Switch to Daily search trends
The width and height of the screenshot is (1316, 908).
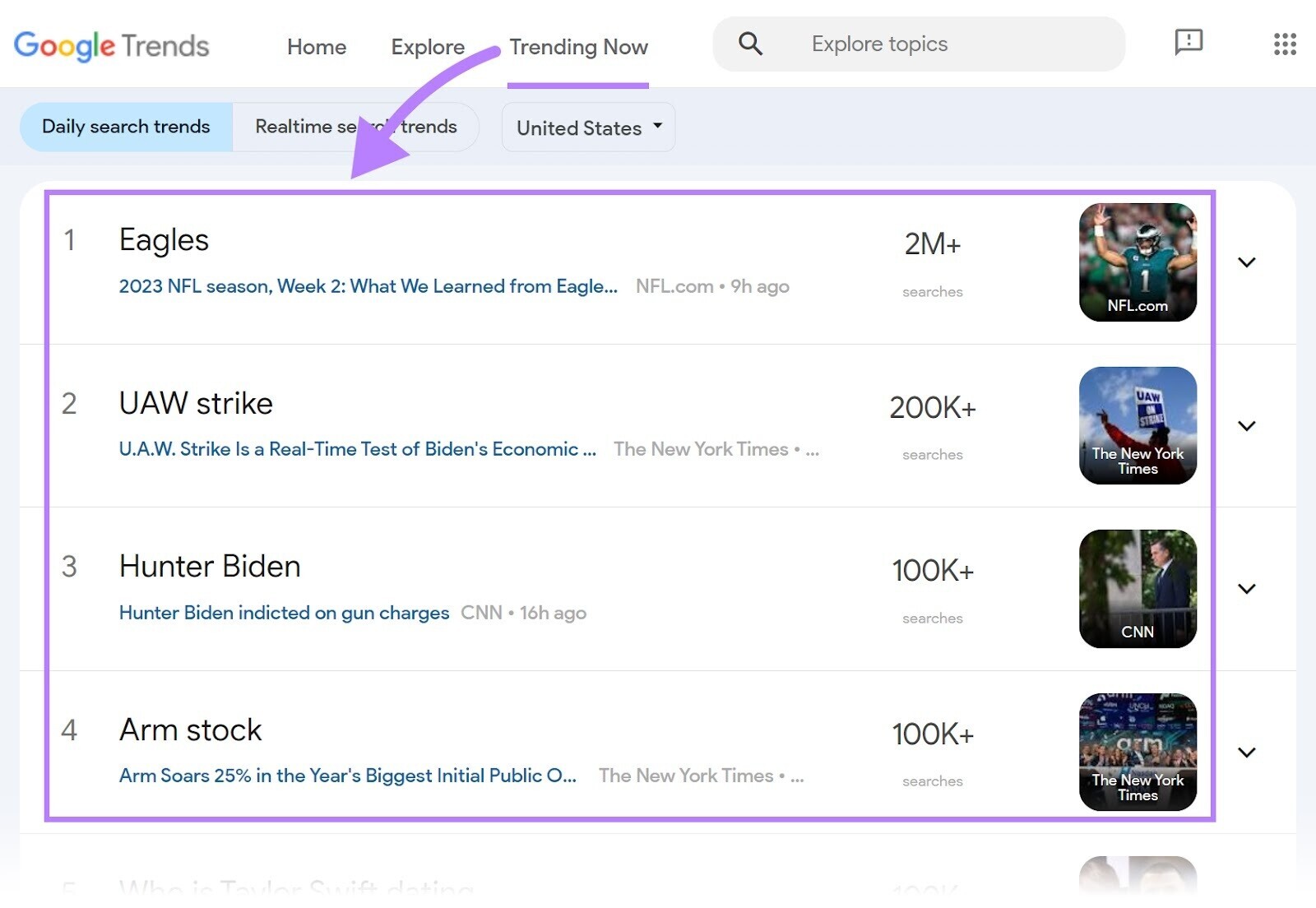(126, 127)
